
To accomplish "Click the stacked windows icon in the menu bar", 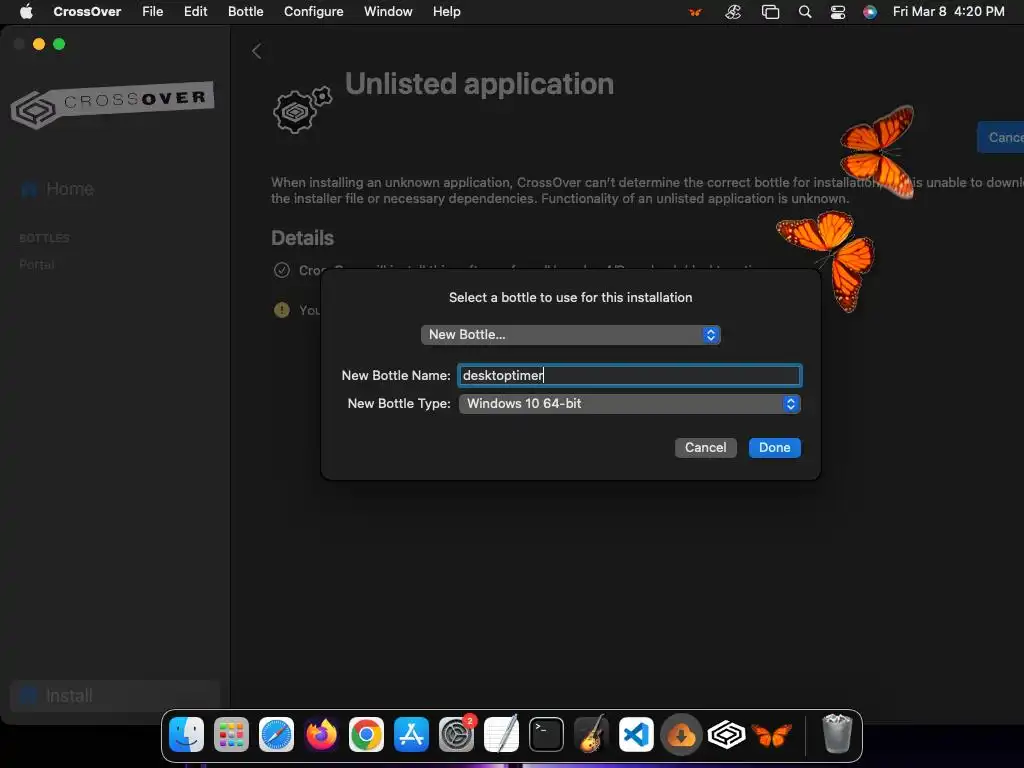I will (771, 12).
